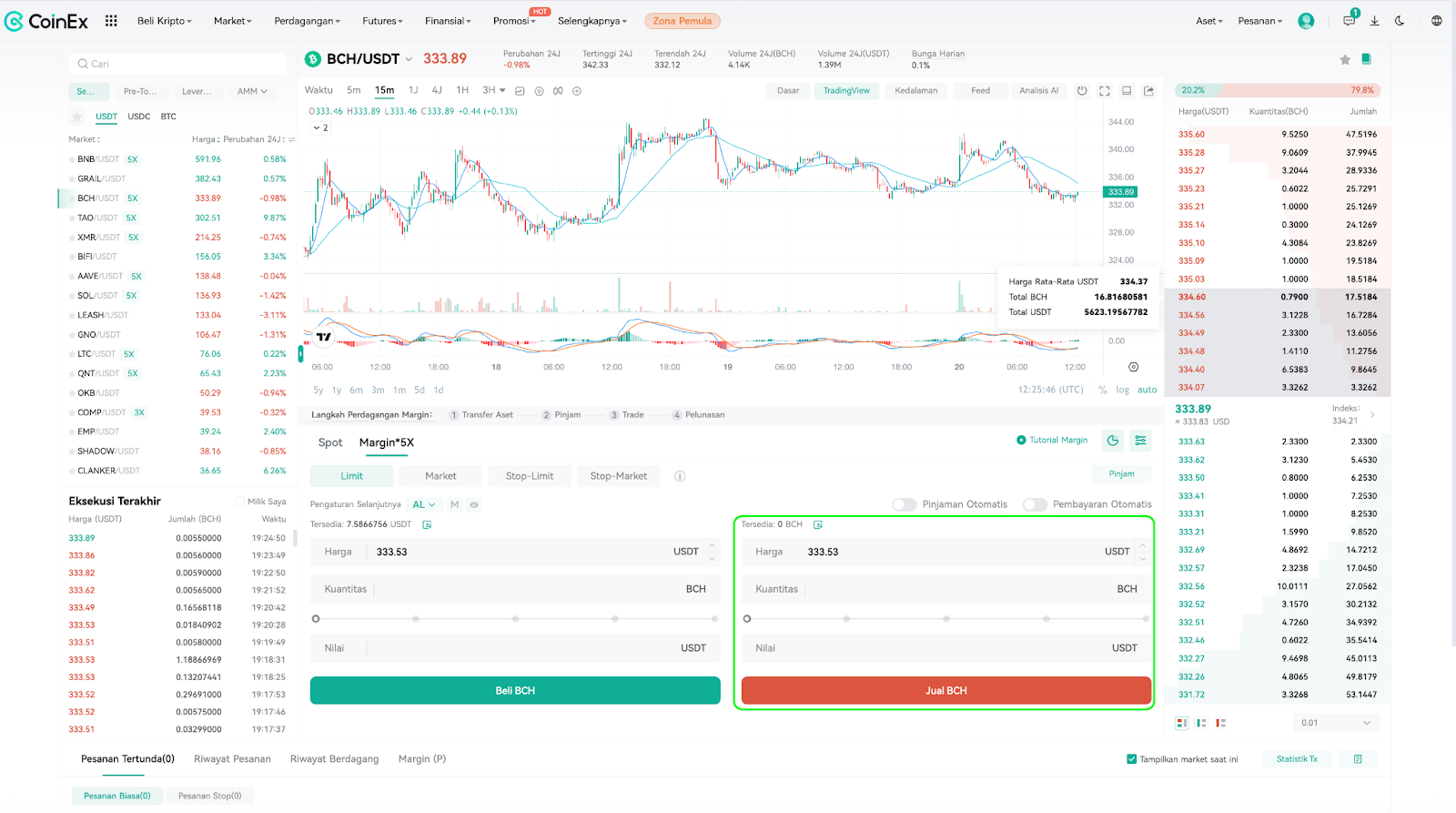Open the AL settings dropdown
This screenshot has width=1456, height=813.
(424, 504)
